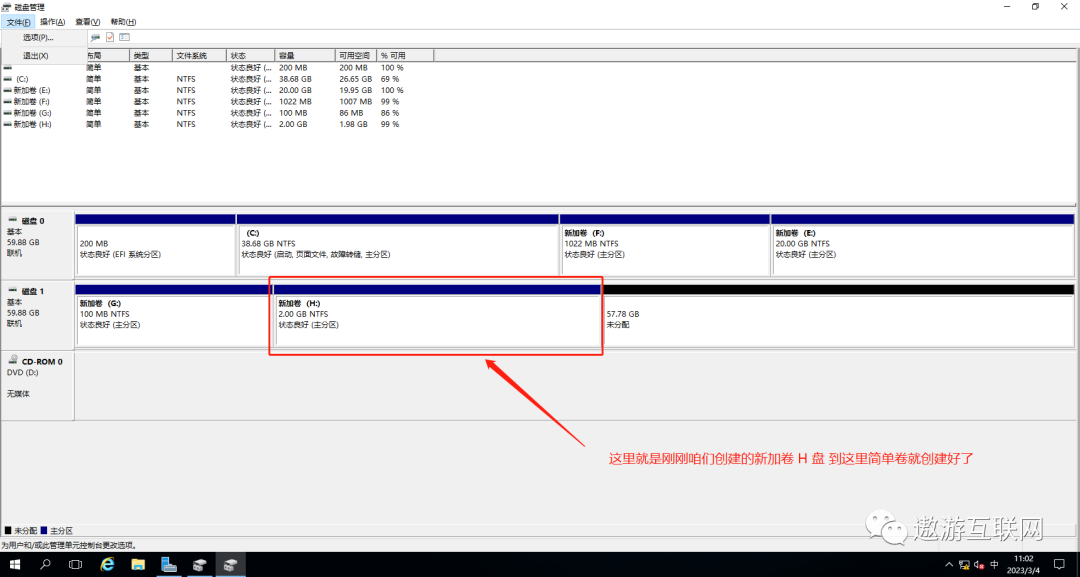Select the 新加卷 (G:) 100 MB partition
Screen dimensions: 1080x577
click(174, 315)
